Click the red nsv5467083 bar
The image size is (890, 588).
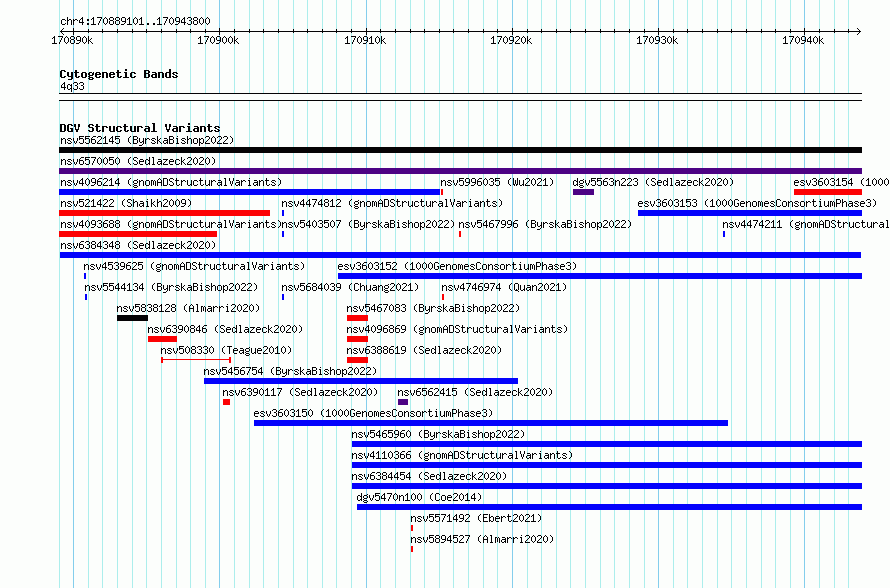tap(358, 318)
